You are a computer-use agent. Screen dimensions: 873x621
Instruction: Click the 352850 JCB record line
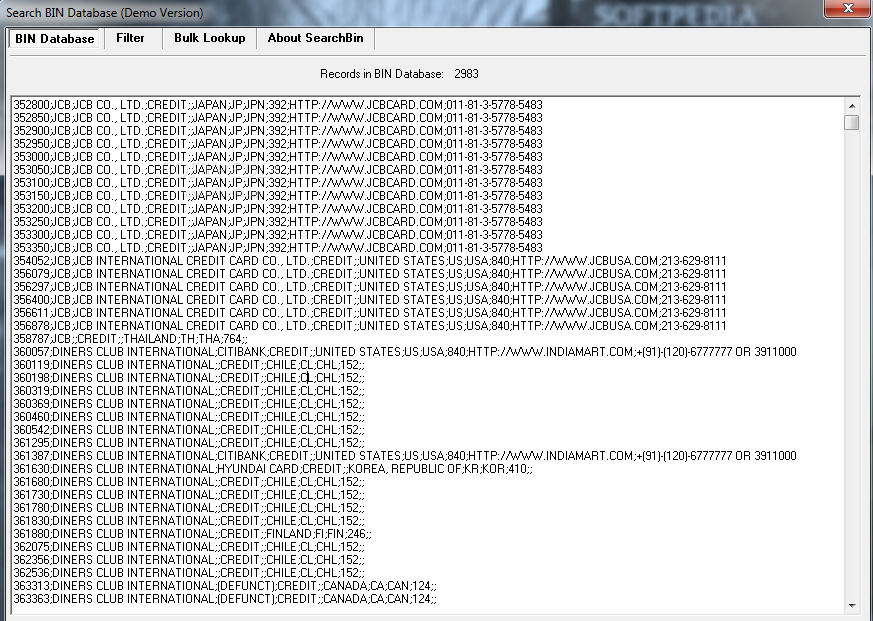click(278, 118)
